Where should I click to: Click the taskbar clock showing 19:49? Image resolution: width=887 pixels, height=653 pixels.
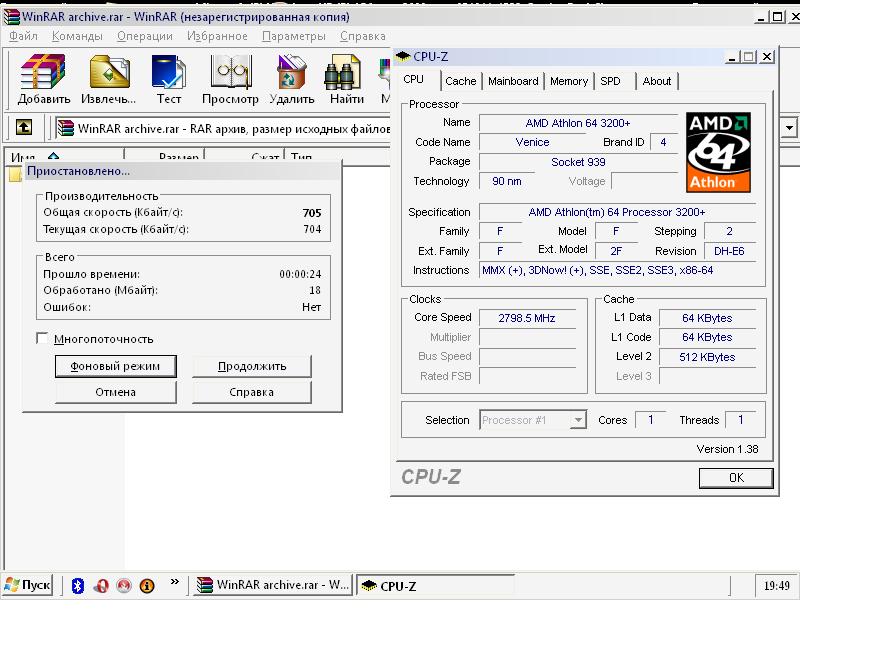[777, 586]
